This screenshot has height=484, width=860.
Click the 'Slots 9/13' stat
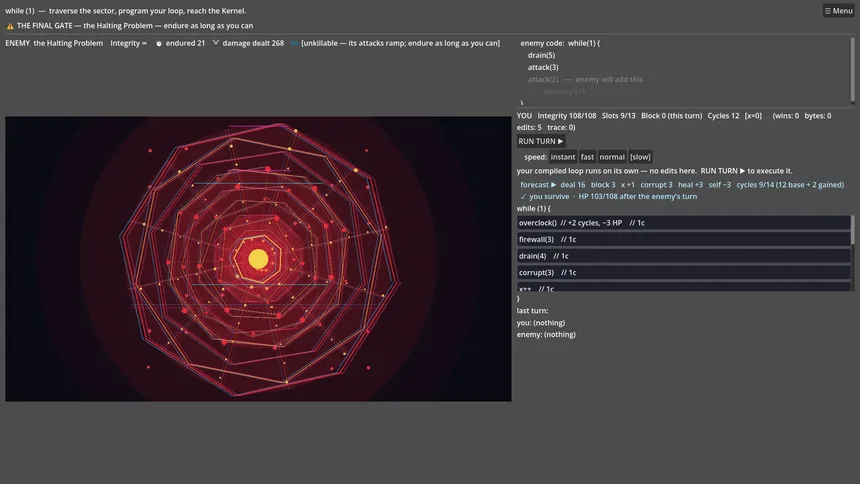tap(619, 116)
